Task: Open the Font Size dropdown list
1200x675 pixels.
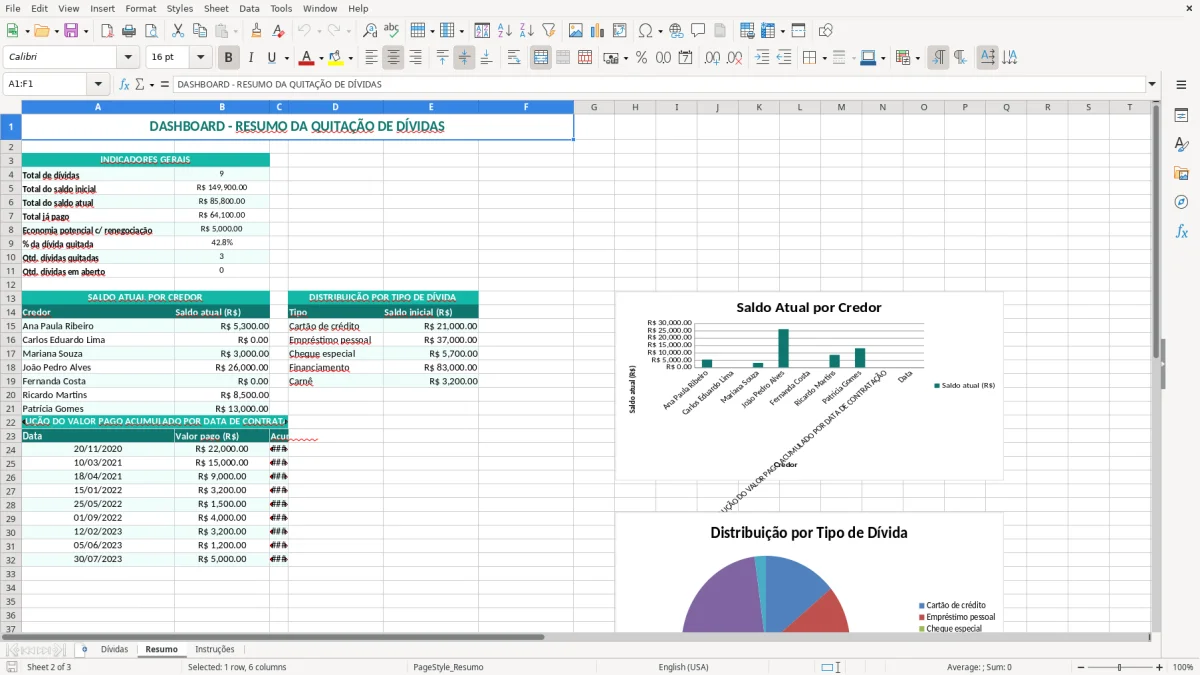Action: tap(201, 58)
